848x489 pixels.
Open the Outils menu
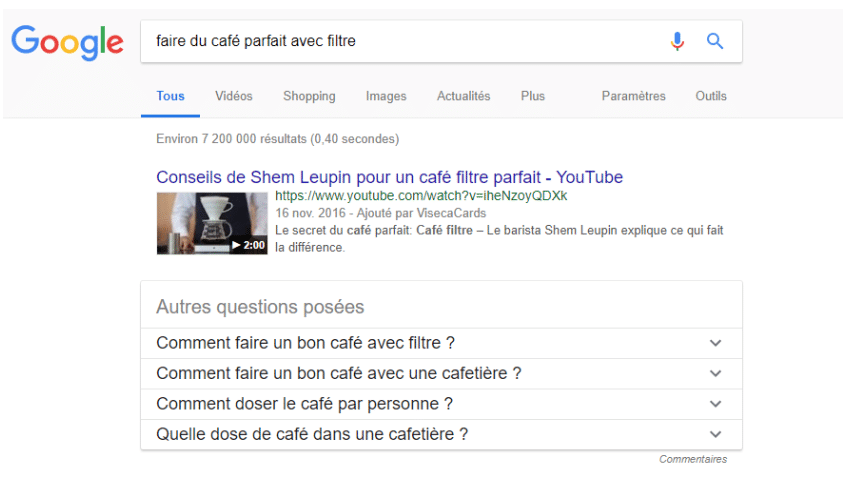[711, 96]
